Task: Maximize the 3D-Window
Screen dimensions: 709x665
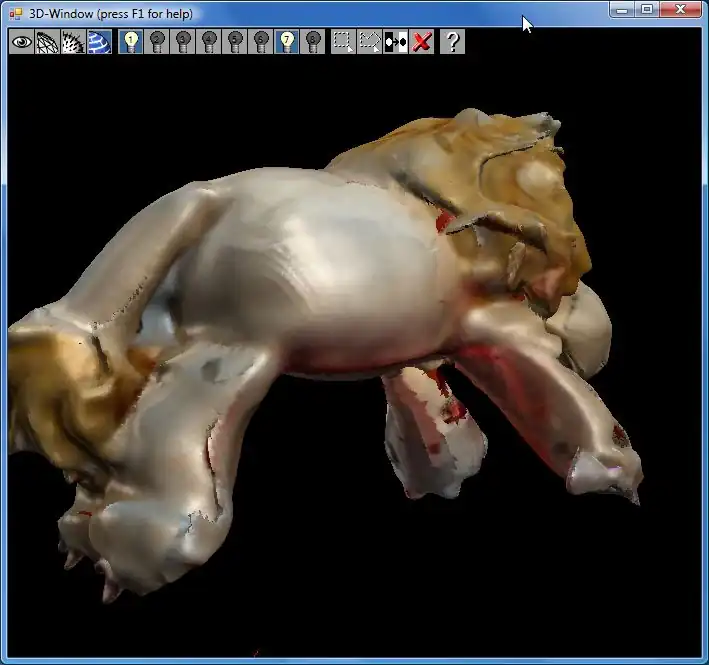Action: 647,10
